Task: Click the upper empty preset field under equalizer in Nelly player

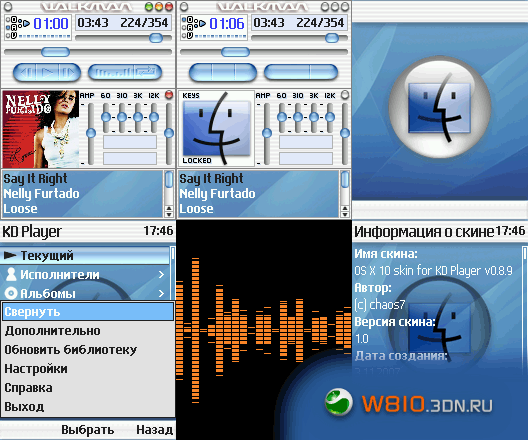Action: coord(130,142)
